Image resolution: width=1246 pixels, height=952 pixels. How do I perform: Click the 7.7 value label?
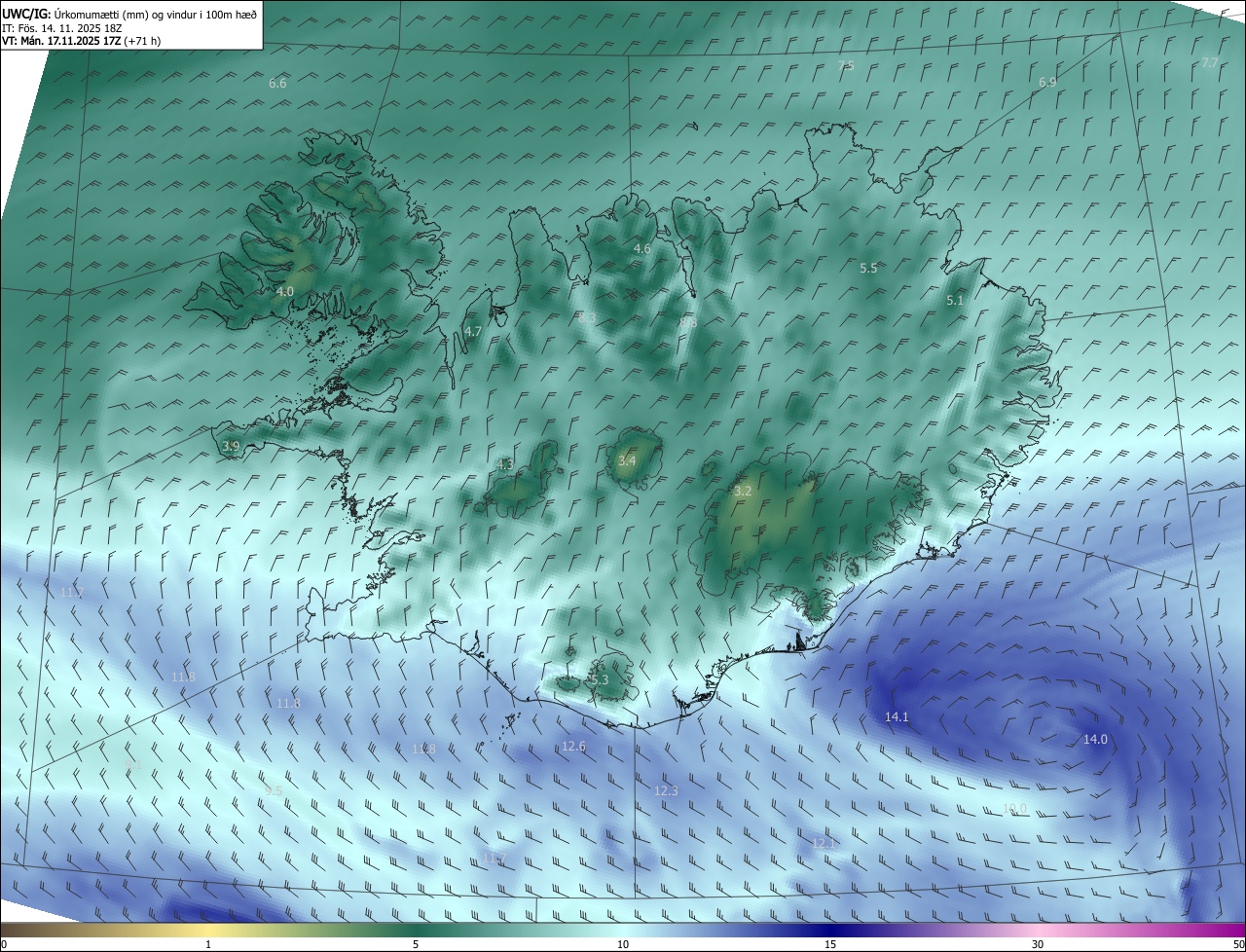pos(1209,62)
